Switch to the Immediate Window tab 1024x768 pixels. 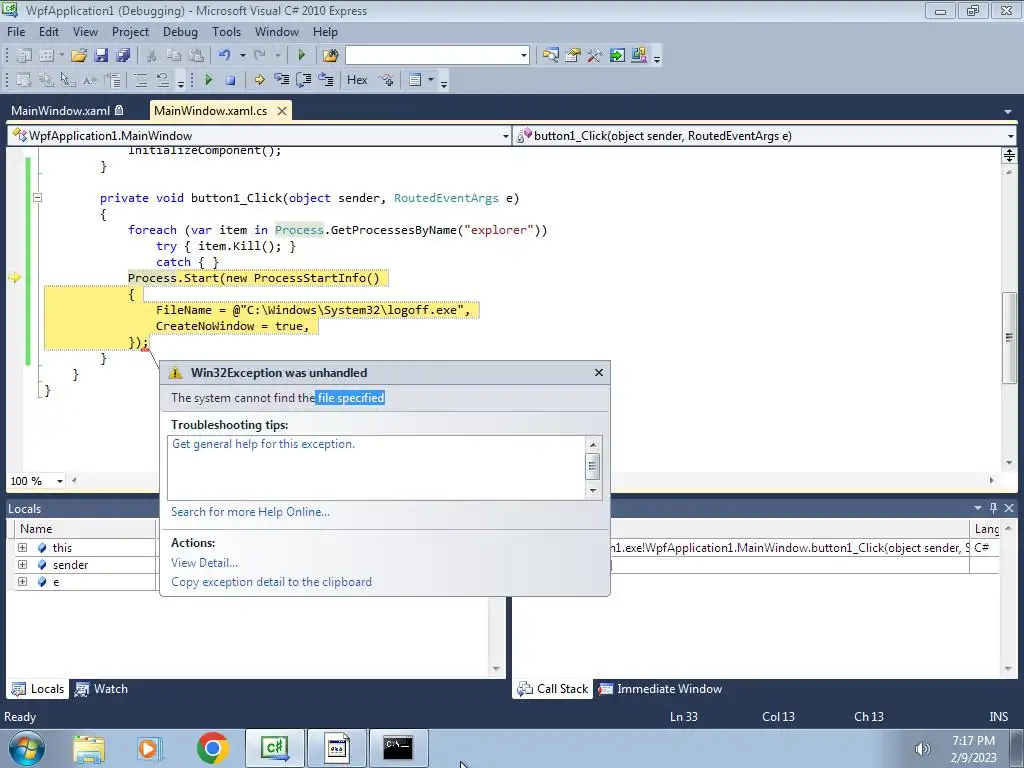(x=660, y=689)
